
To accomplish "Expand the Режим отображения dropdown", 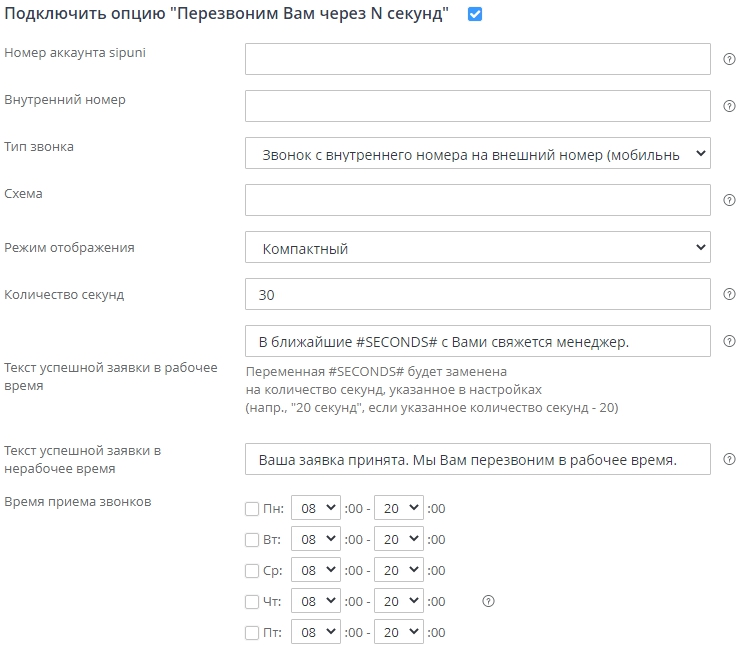I will (477, 248).
